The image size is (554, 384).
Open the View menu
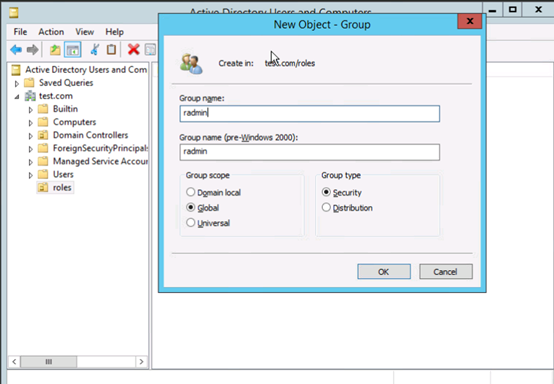(85, 32)
